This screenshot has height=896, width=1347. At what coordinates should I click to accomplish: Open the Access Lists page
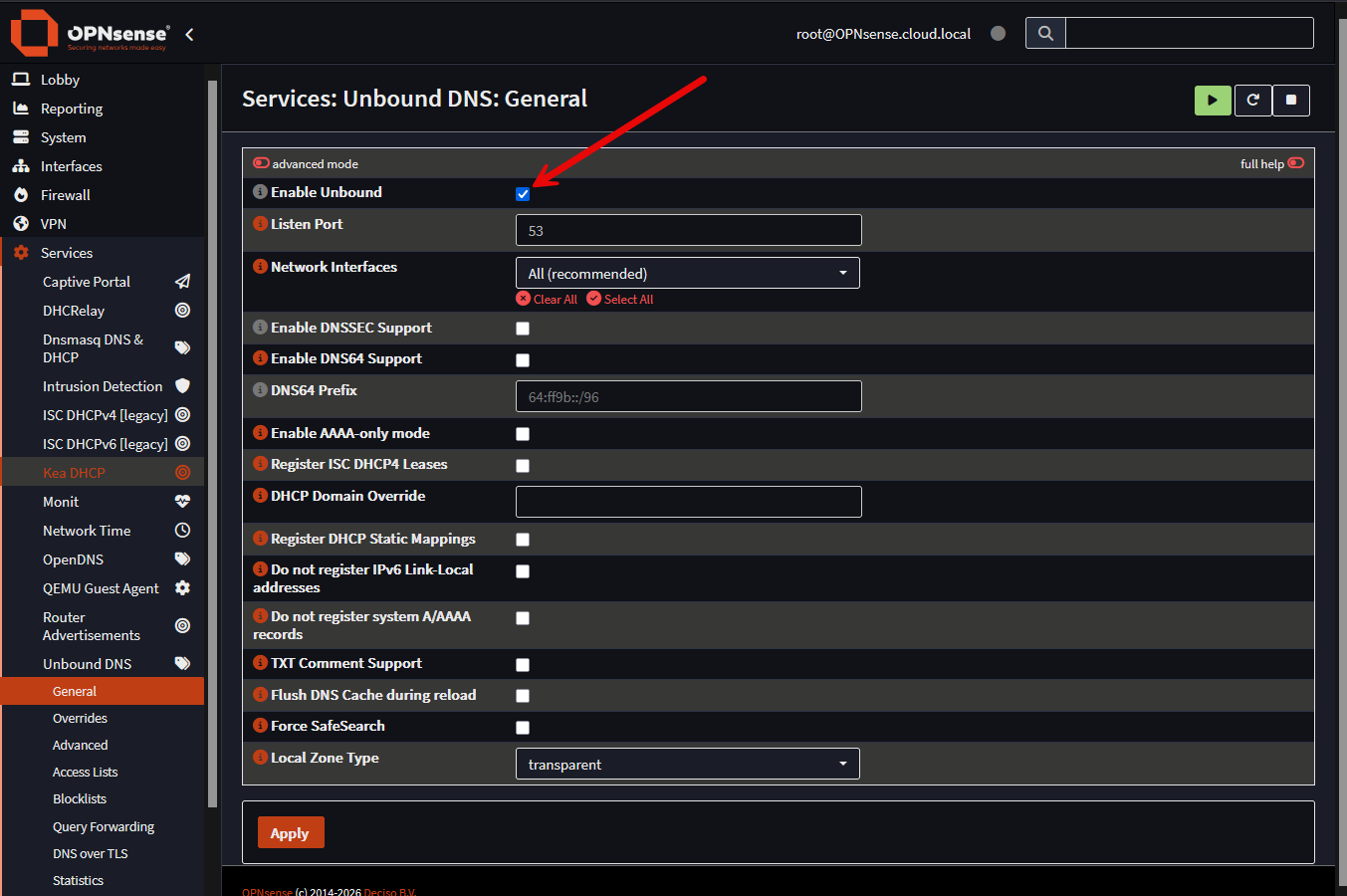click(x=104, y=772)
